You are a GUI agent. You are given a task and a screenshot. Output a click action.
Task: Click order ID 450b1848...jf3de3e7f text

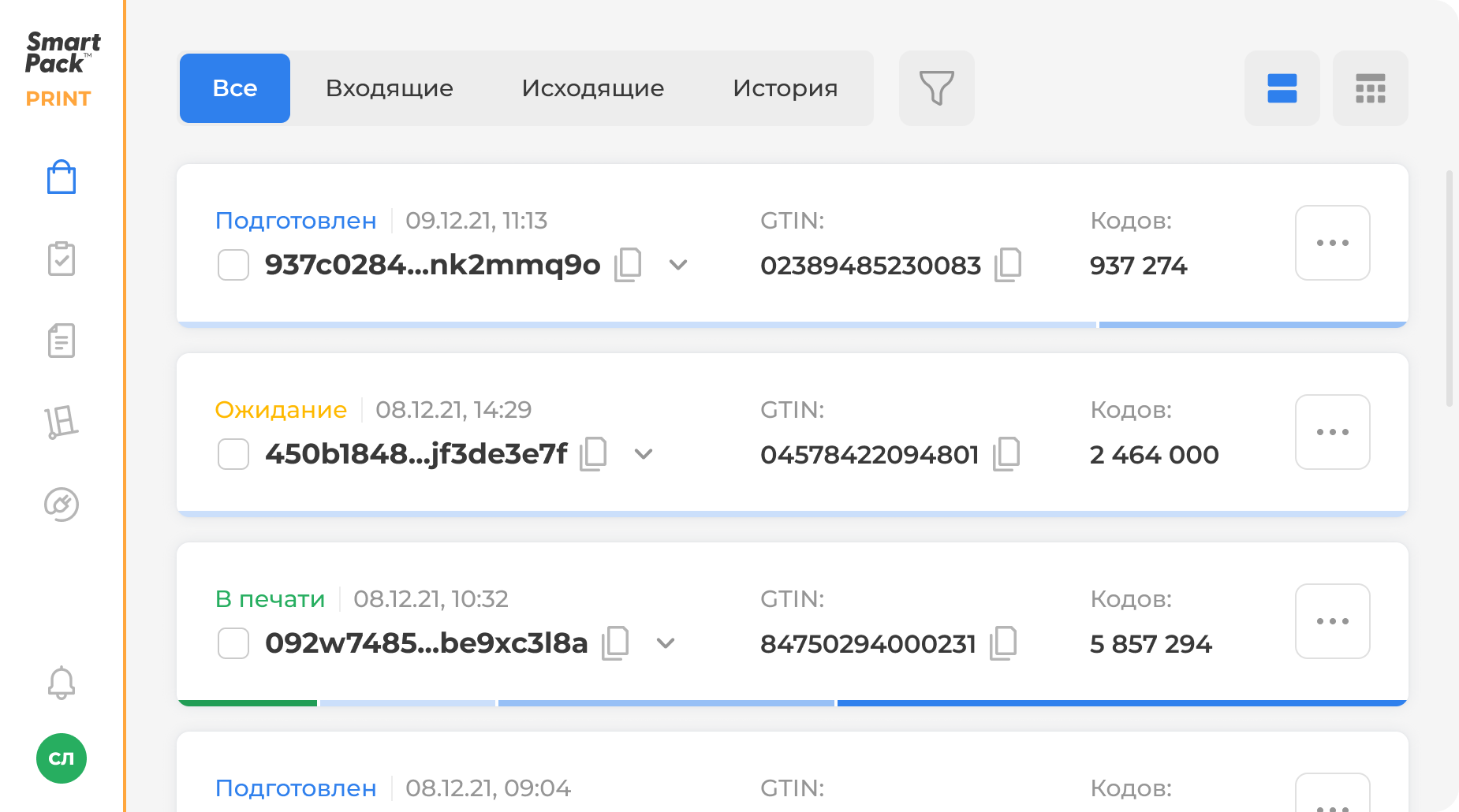pos(416,454)
